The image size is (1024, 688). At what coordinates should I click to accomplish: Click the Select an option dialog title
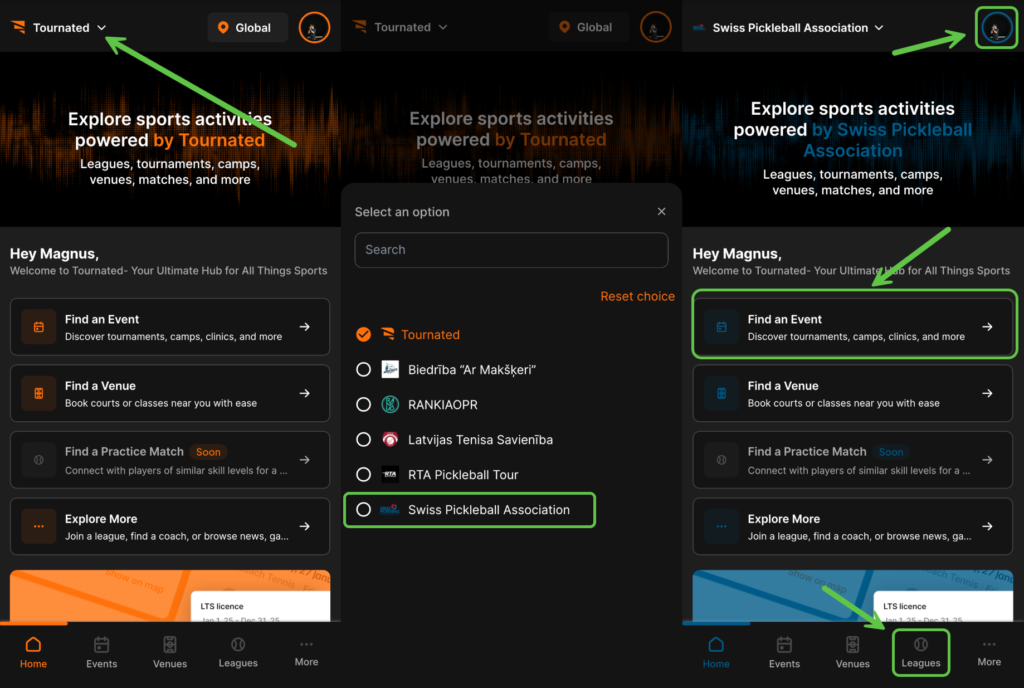(402, 211)
